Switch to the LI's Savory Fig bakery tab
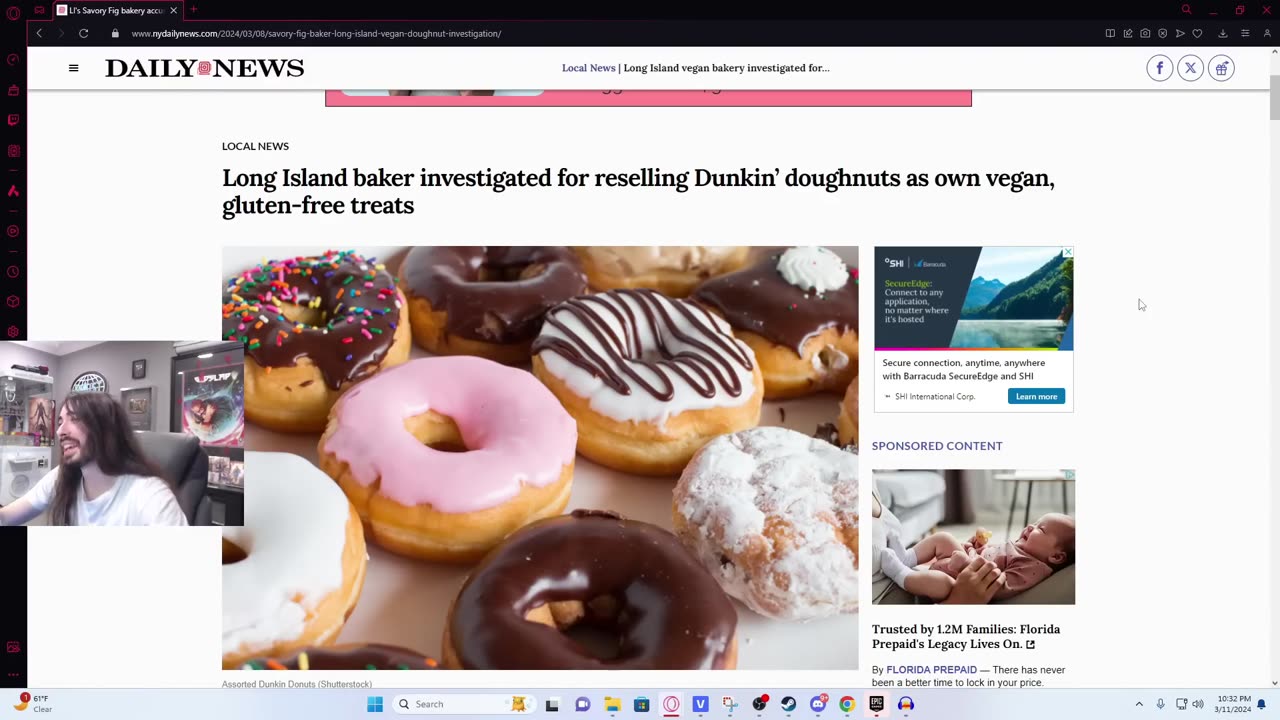 point(117,10)
